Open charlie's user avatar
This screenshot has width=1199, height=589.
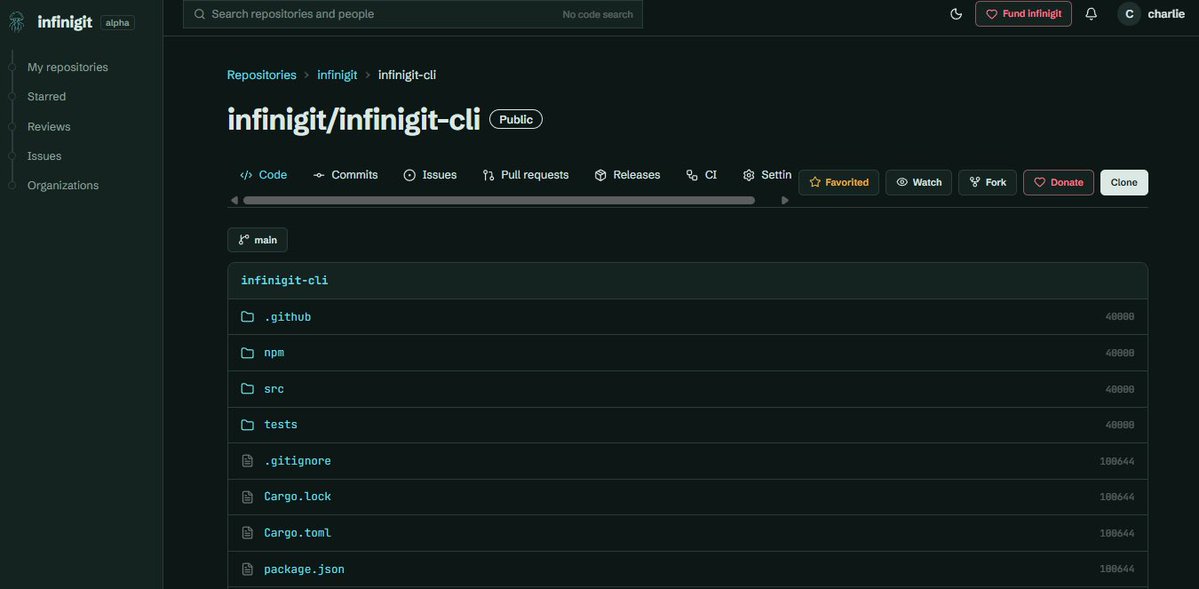1129,14
